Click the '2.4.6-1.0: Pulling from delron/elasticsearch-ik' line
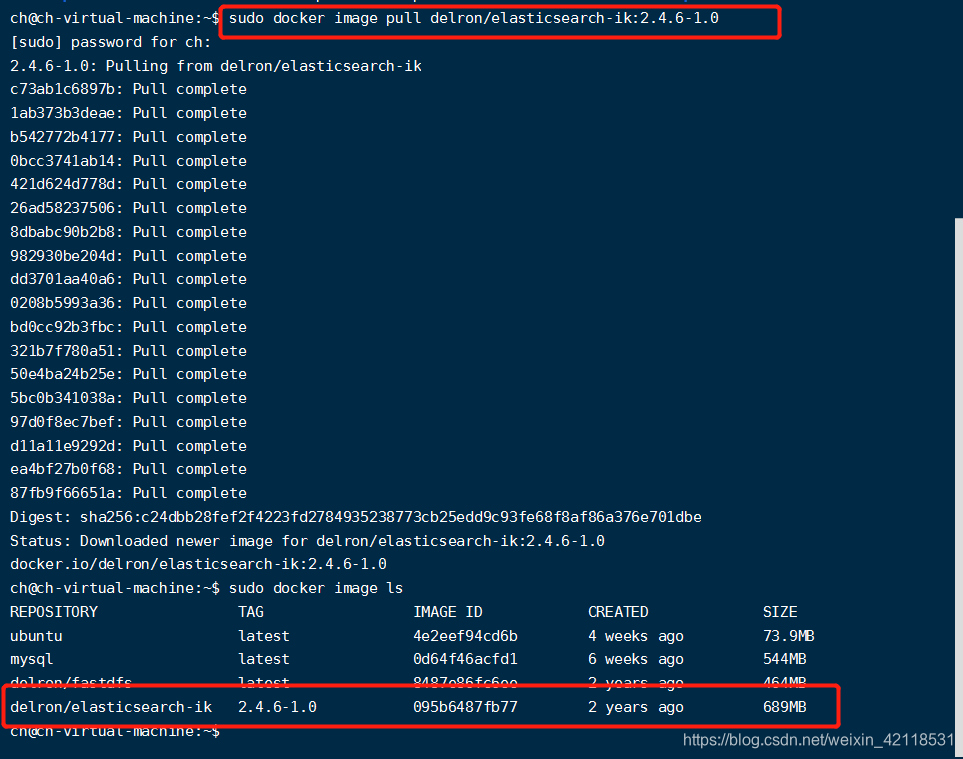Image resolution: width=963 pixels, height=759 pixels. [x=216, y=66]
